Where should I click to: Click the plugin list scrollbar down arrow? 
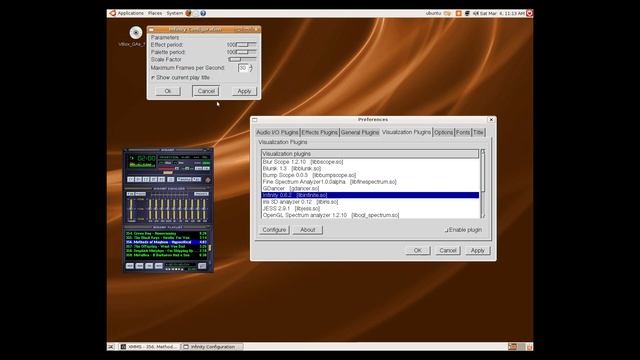click(x=483, y=216)
